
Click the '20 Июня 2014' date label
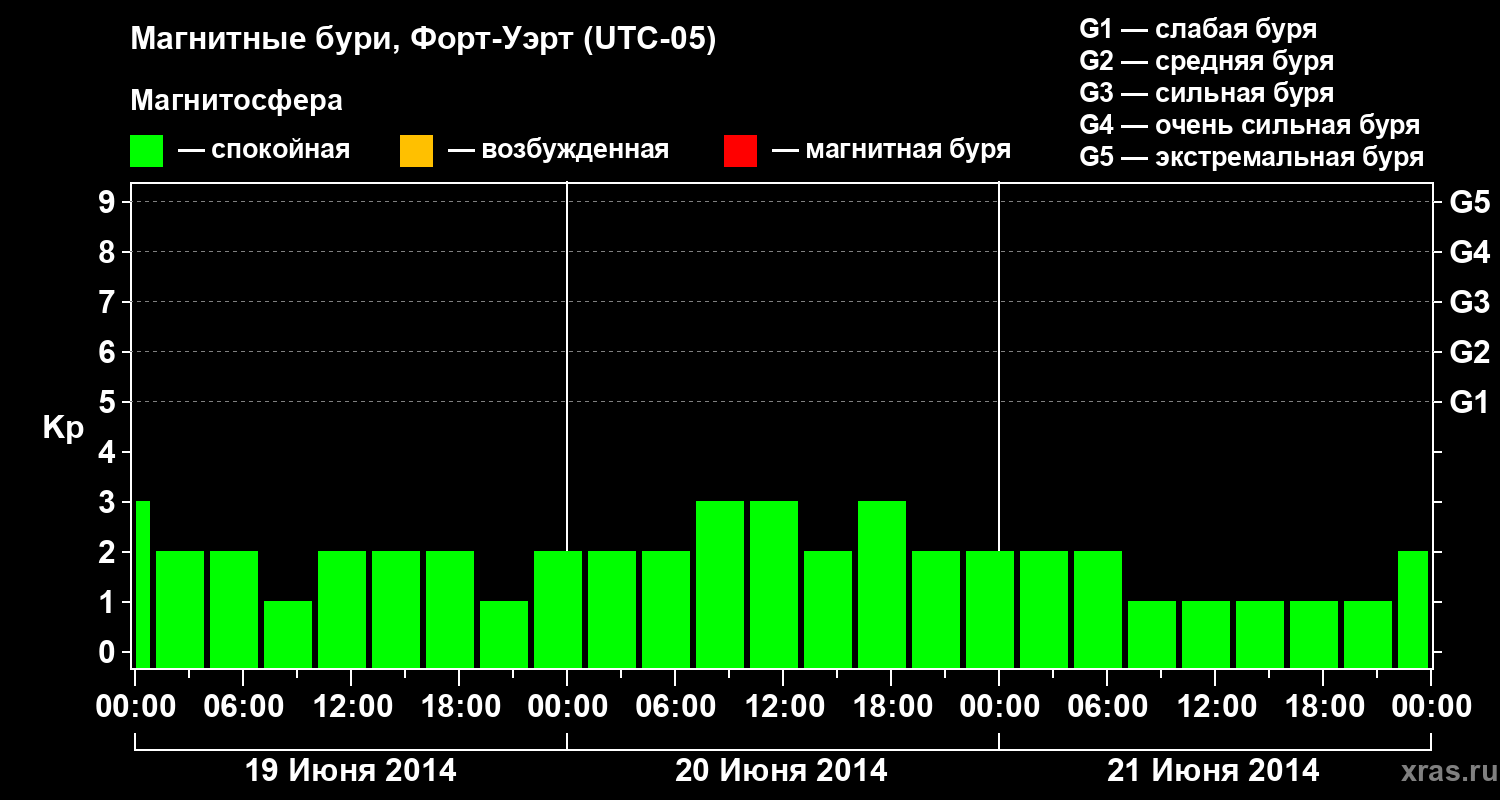coord(781,771)
